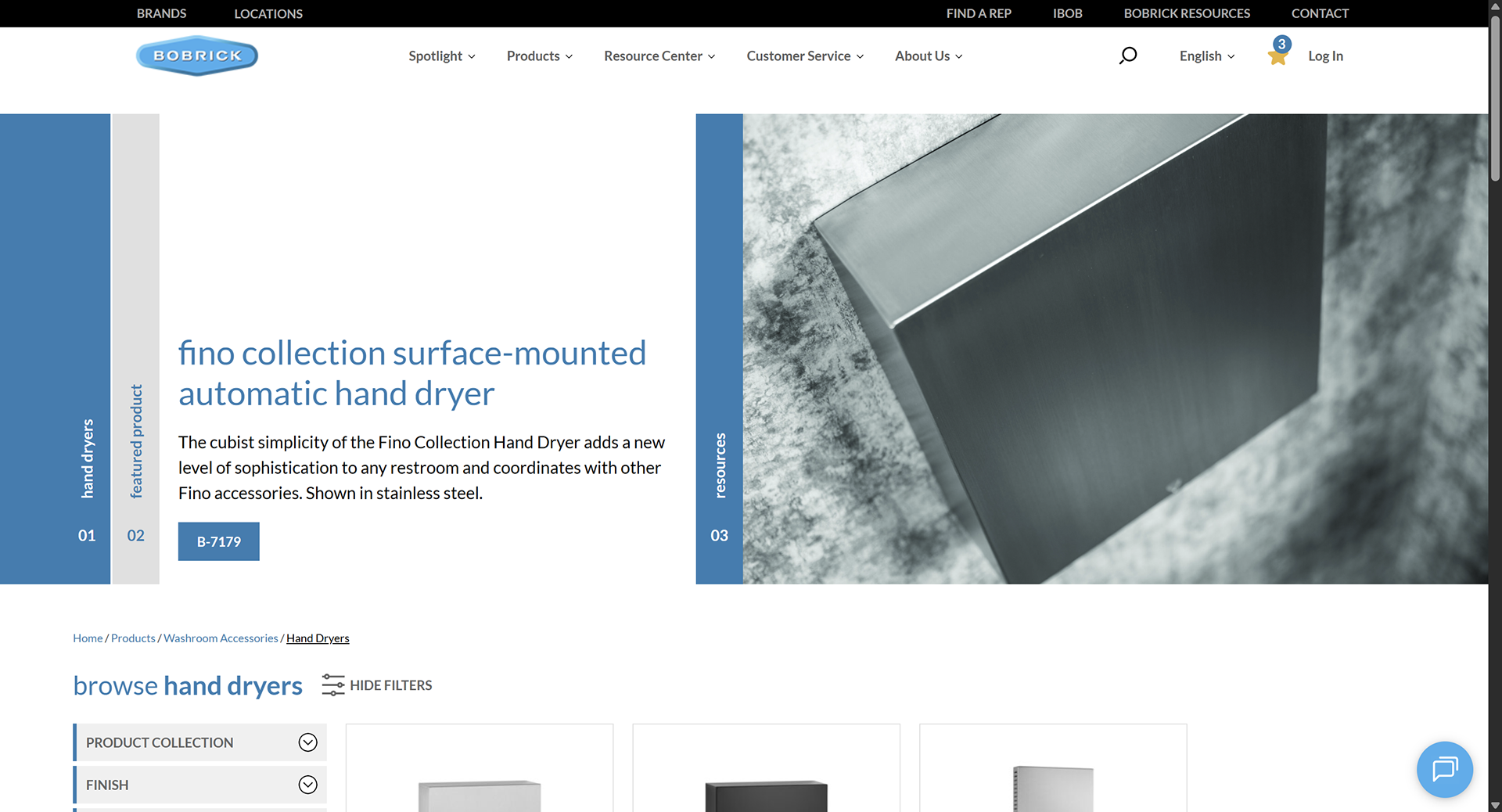1502x812 pixels.
Task: Go to Products breadcrumb
Action: 133,638
